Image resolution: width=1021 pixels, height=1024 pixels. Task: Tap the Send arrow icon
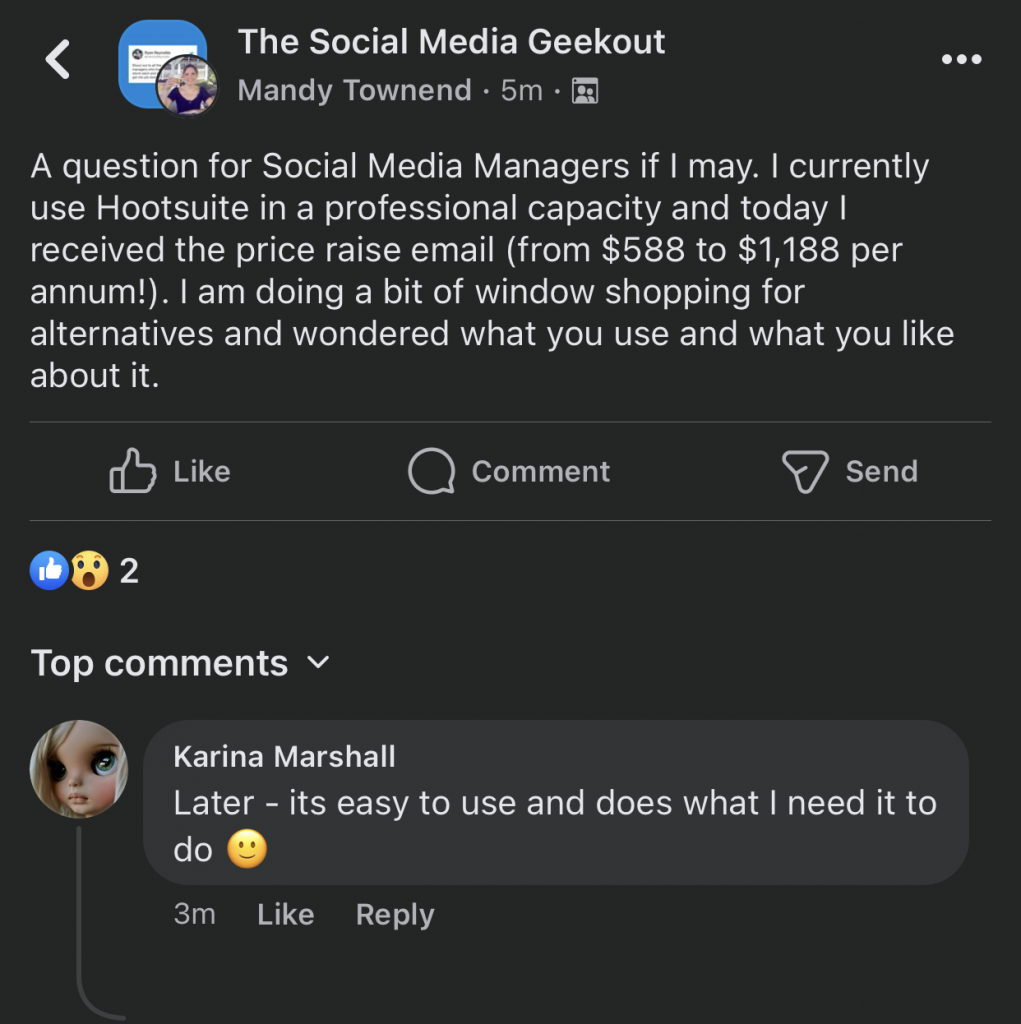pyautogui.click(x=805, y=471)
